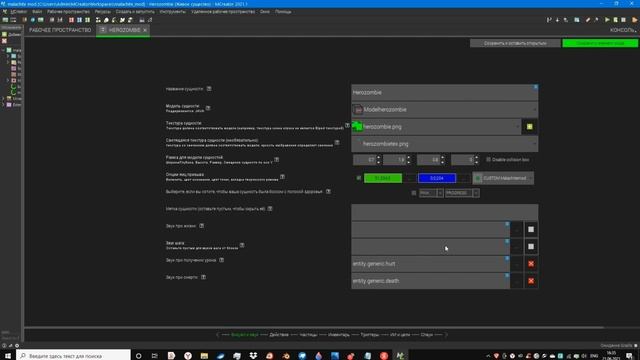This screenshot has width=640, height=360.
Task: Click the Windows taskbar search box
Action: [73, 356]
